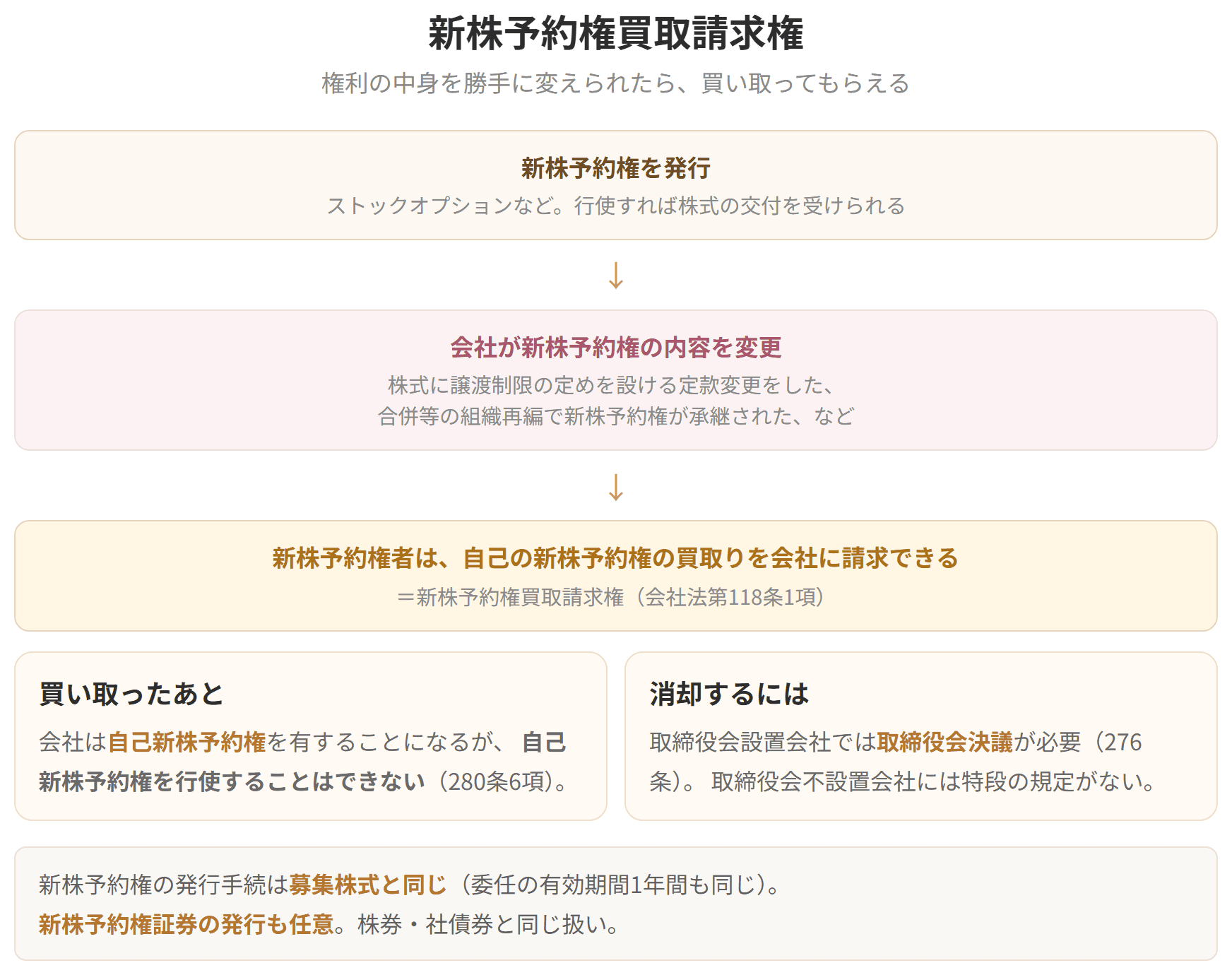1232x975 pixels.
Task: Click the highlighted phrase 新株予約権証券の発行も任意
Action: [186, 924]
